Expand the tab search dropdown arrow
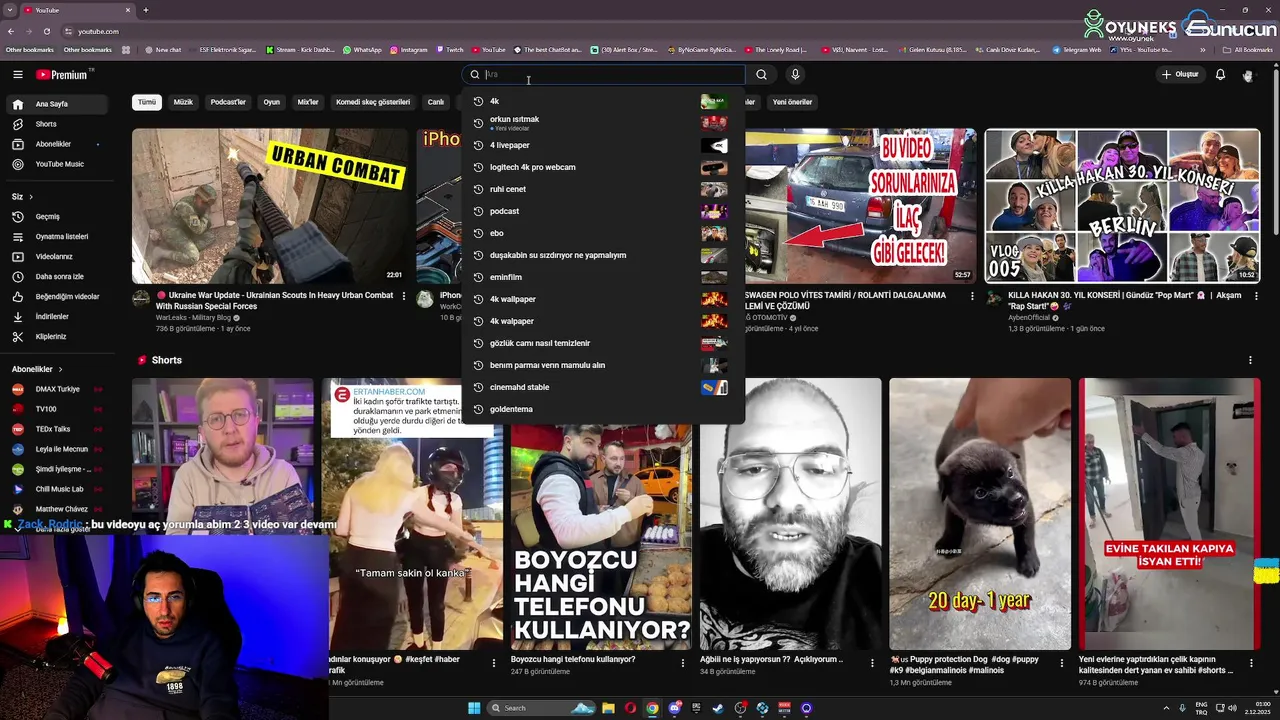Image resolution: width=1280 pixels, height=720 pixels. [10, 10]
